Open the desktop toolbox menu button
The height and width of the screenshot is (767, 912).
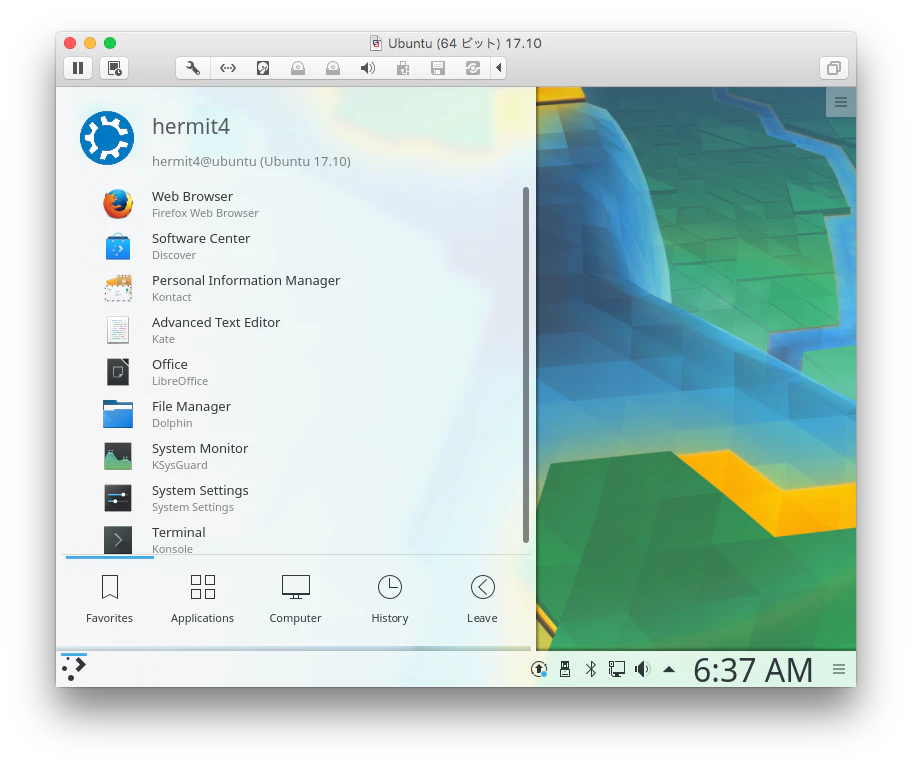pos(840,102)
